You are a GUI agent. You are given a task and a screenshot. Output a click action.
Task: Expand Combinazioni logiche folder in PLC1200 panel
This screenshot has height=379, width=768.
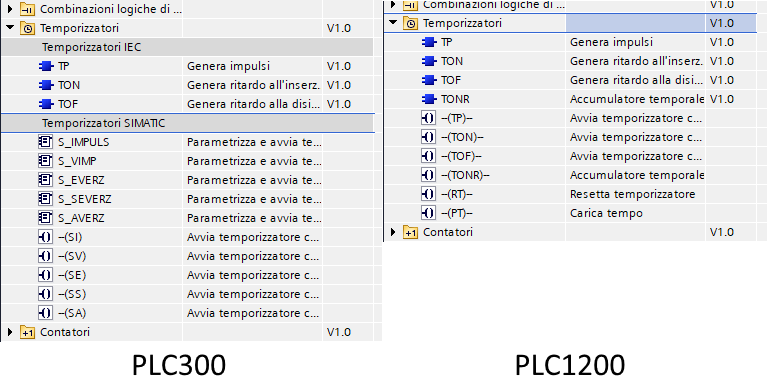coord(393,4)
